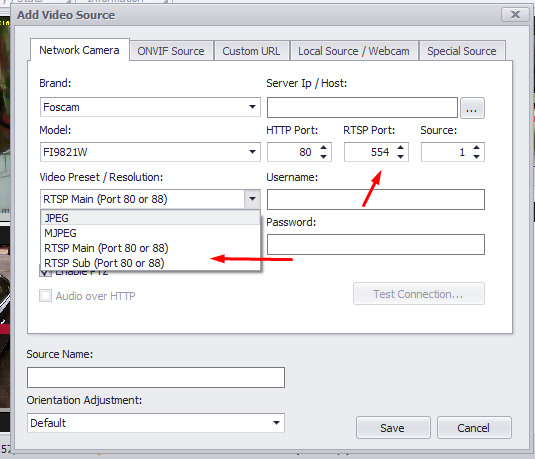Increase the Source number
Viewport: 535px width, 459px height.
(x=477, y=148)
